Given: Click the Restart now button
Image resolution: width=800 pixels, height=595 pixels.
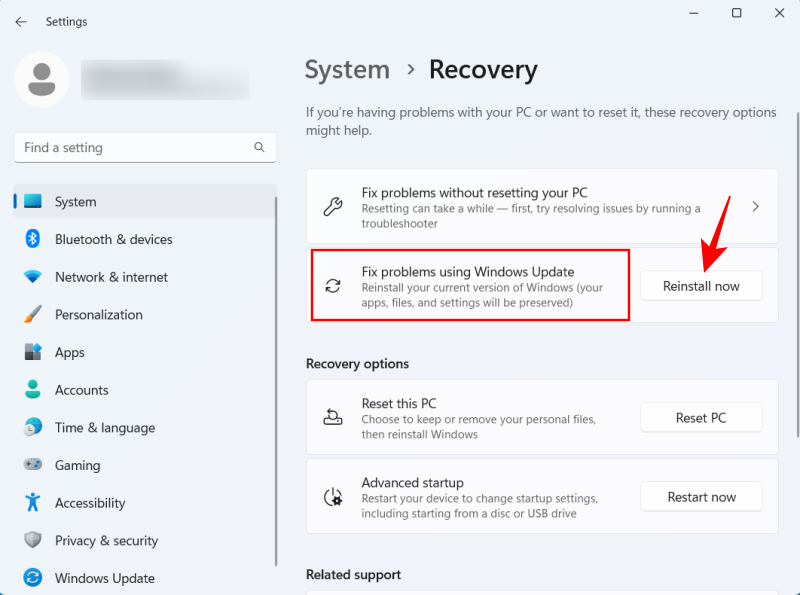Looking at the screenshot, I should (701, 497).
